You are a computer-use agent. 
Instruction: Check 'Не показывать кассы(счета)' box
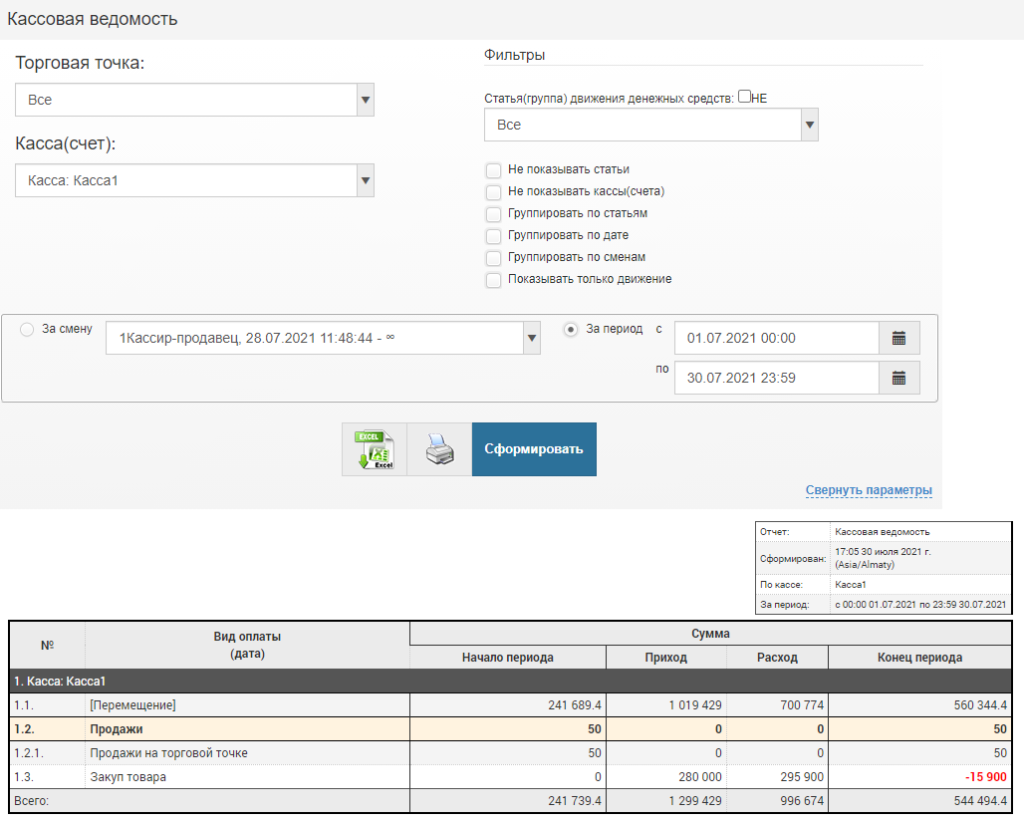coord(492,192)
